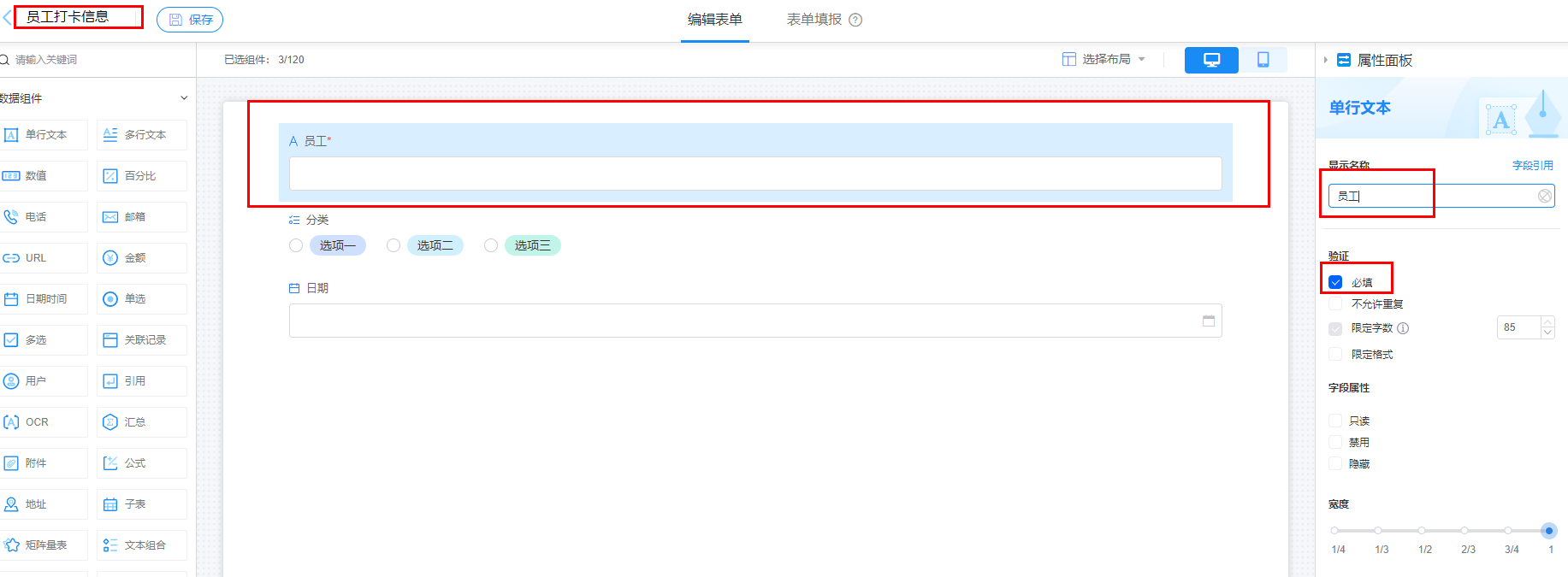Click the calendar icon in 日期 field
The height and width of the screenshot is (577, 1568).
click(1209, 321)
